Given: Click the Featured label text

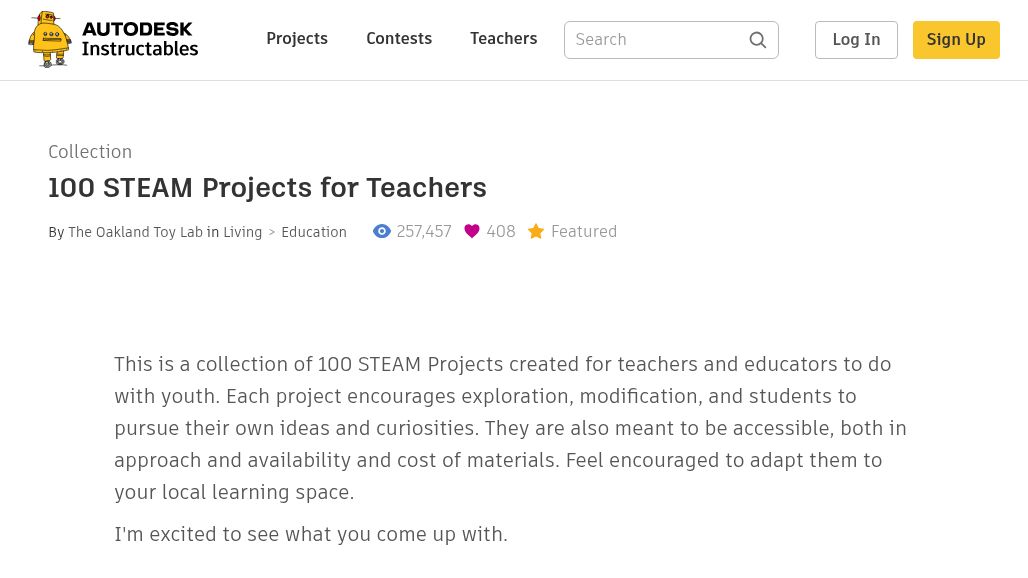Looking at the screenshot, I should coord(584,232).
